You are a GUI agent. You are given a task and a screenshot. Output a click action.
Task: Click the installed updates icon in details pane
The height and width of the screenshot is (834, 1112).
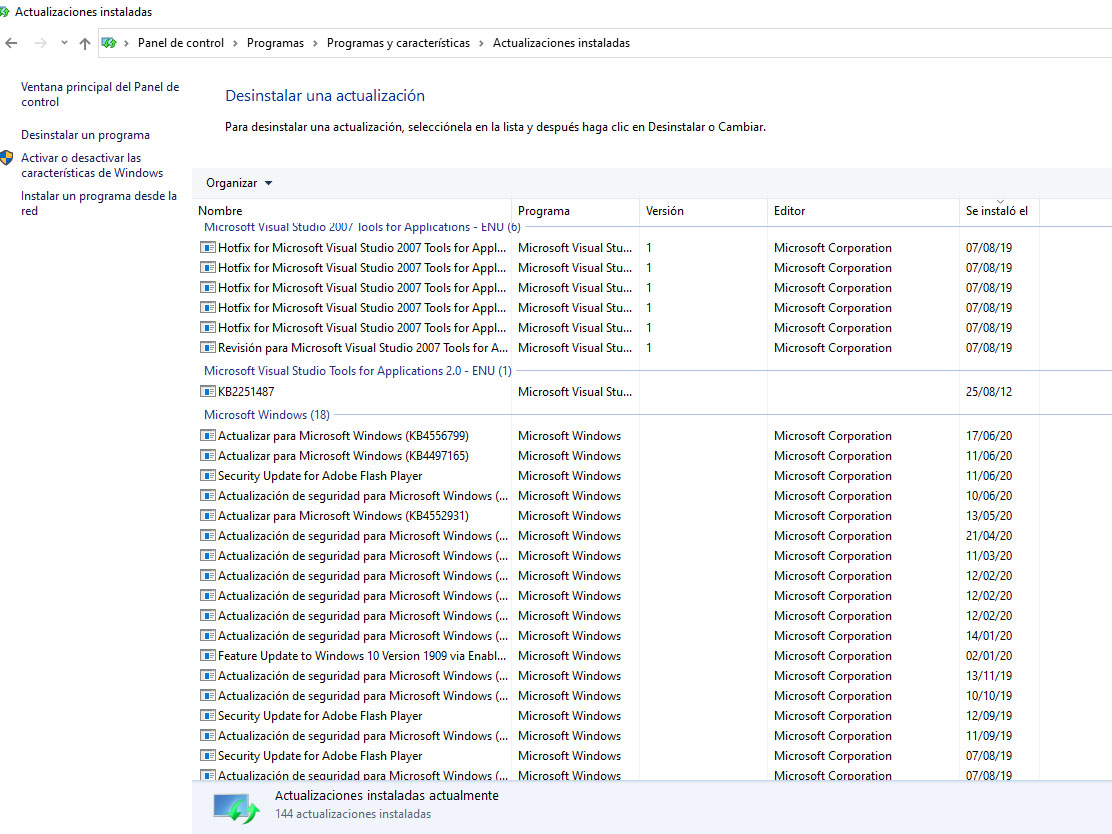pyautogui.click(x=236, y=808)
